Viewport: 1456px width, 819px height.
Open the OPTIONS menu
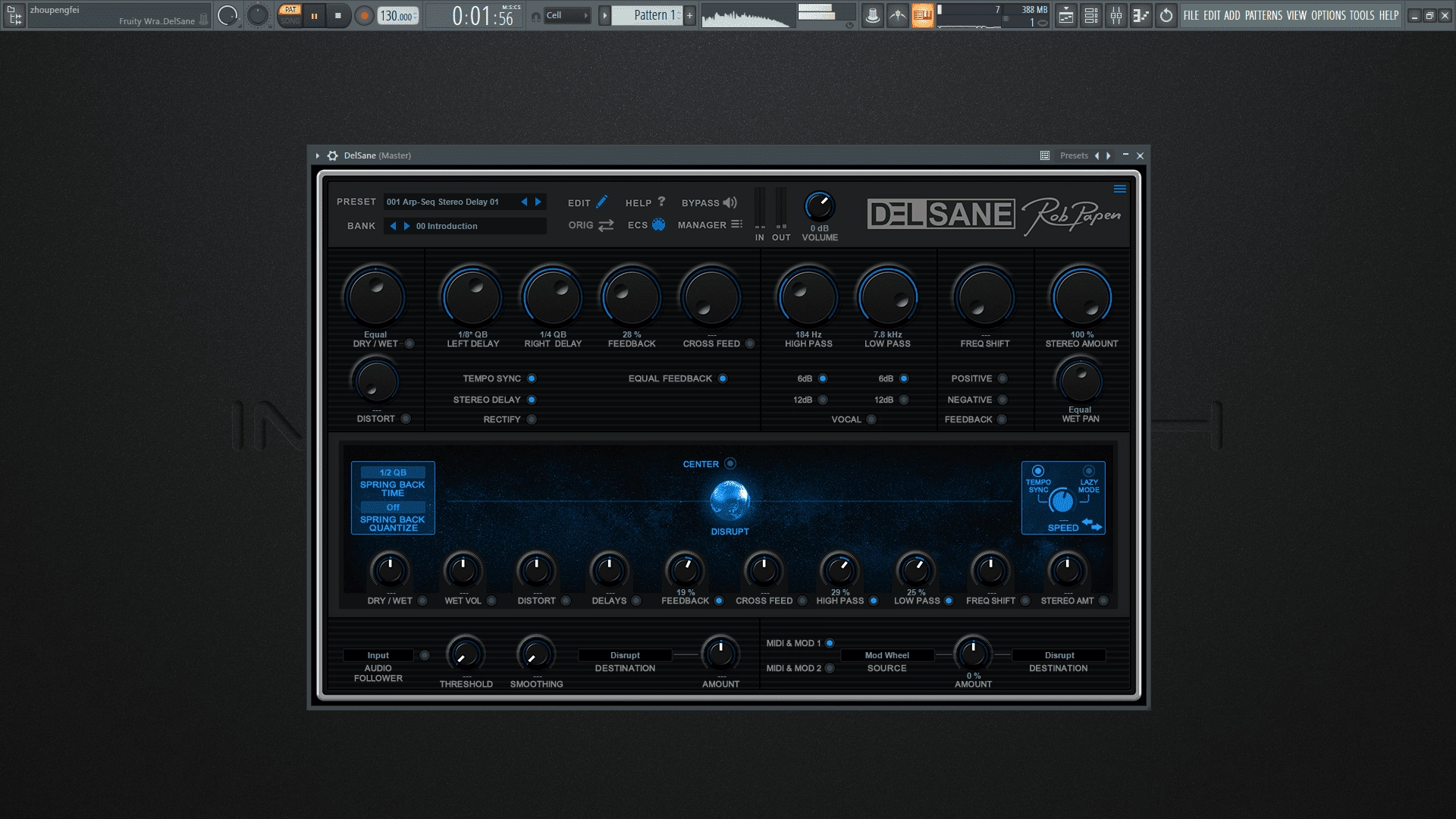1328,15
